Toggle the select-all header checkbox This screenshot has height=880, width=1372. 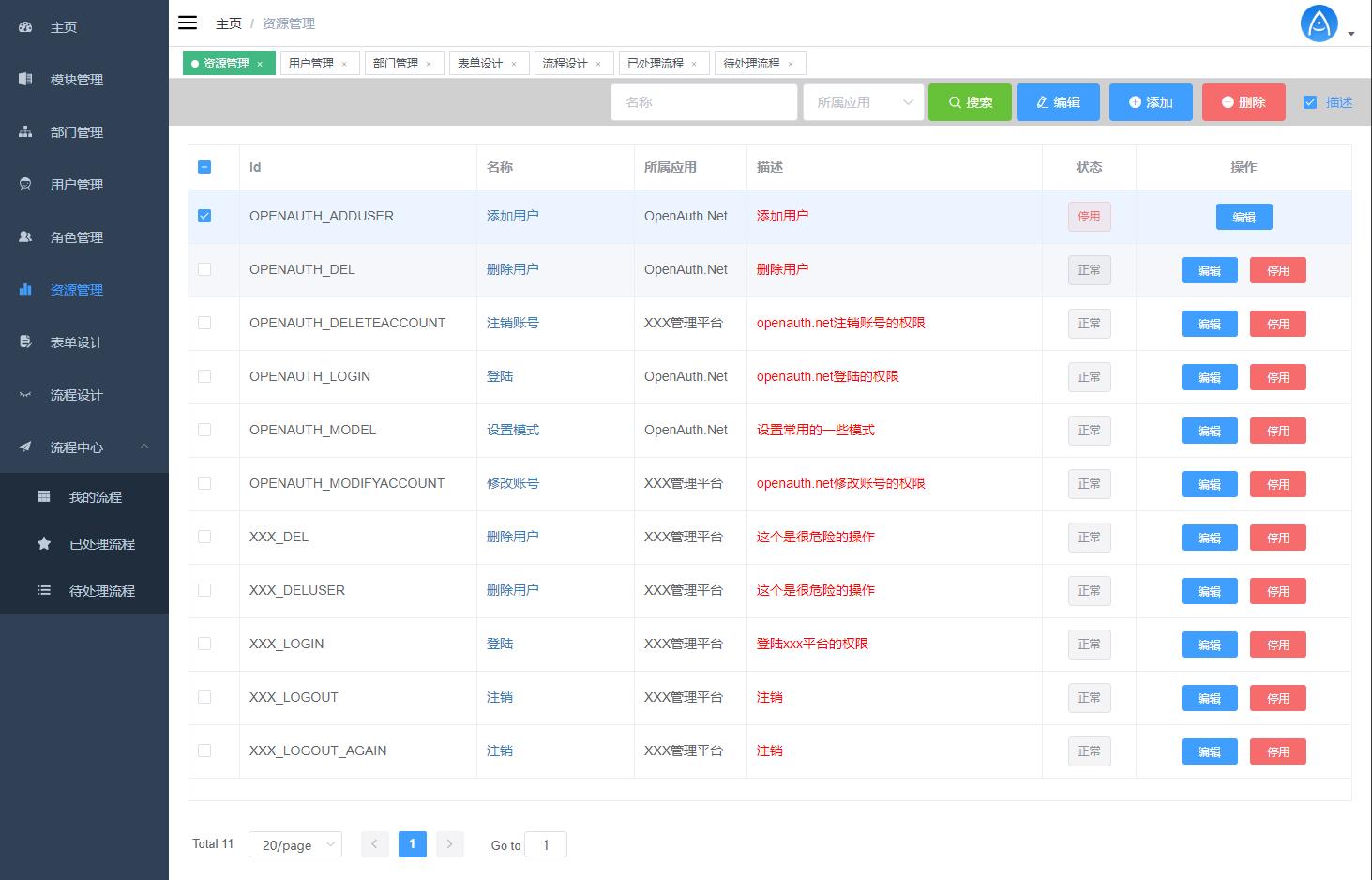point(204,167)
